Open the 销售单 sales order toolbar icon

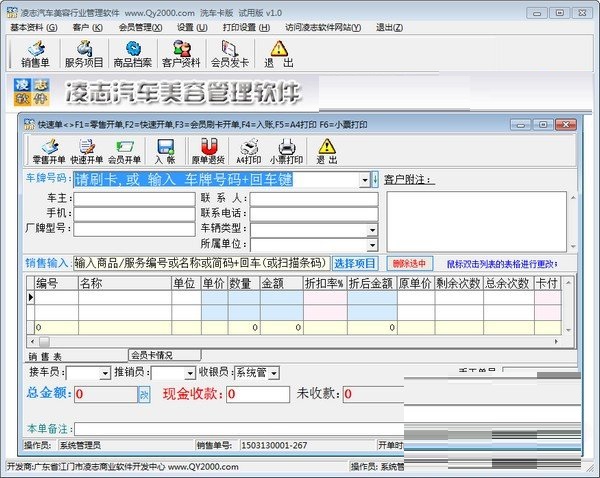click(35, 54)
